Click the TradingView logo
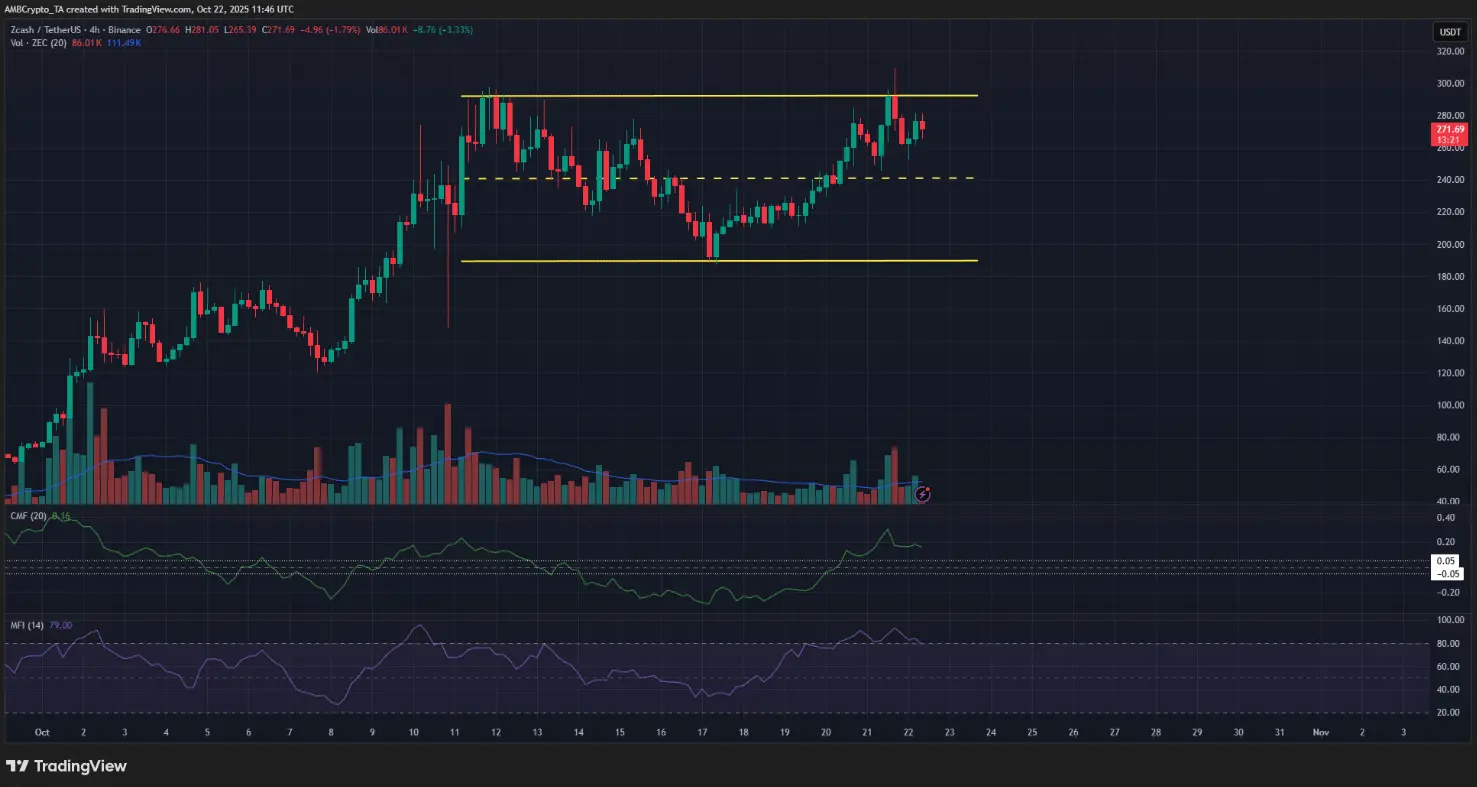The height and width of the screenshot is (787, 1477). coord(66,766)
